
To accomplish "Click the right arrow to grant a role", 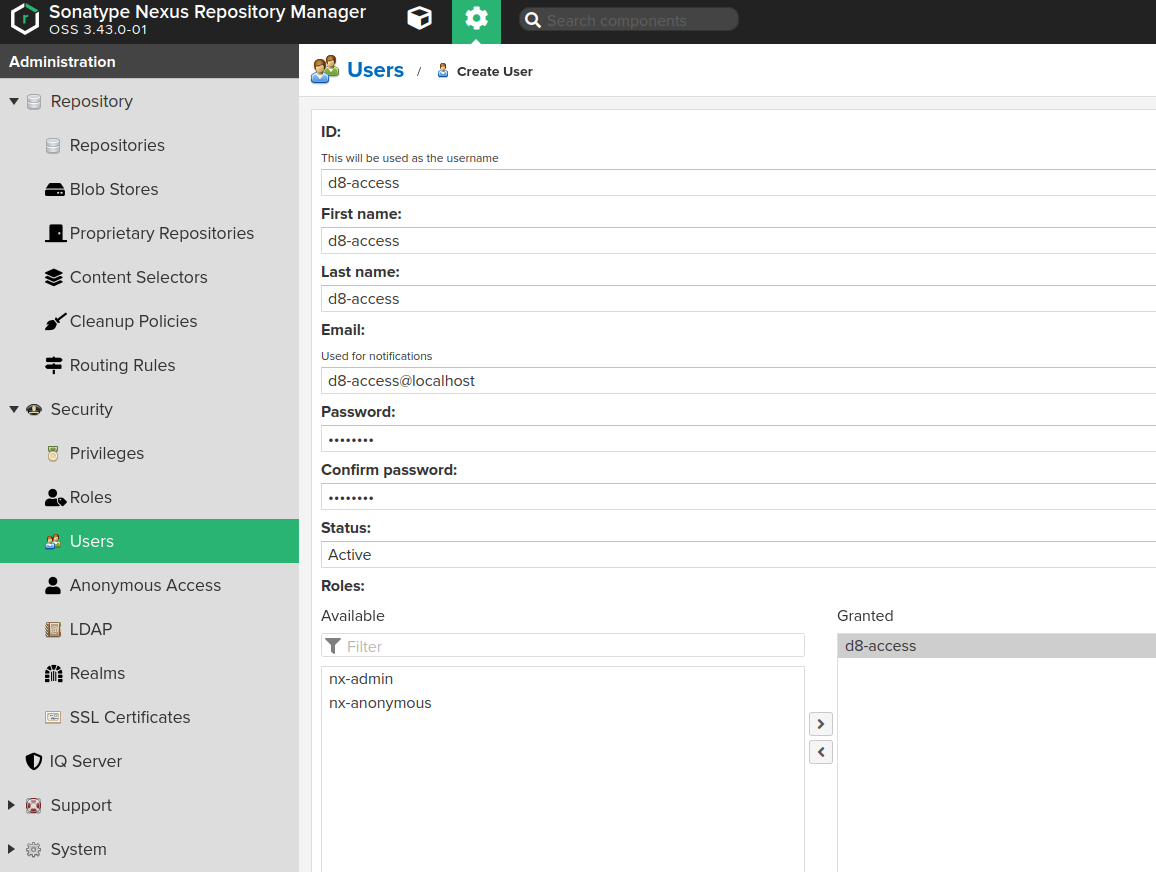I will coord(820,723).
